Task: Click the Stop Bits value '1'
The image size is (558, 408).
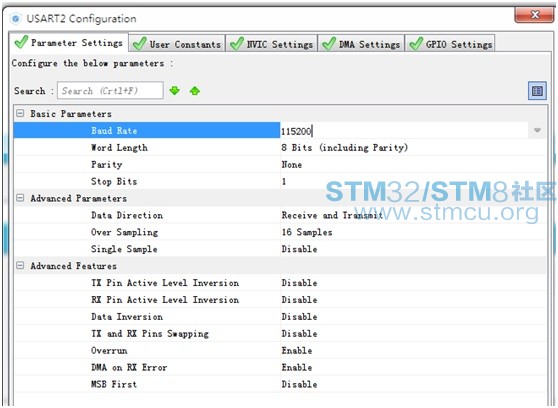Action: [284, 181]
